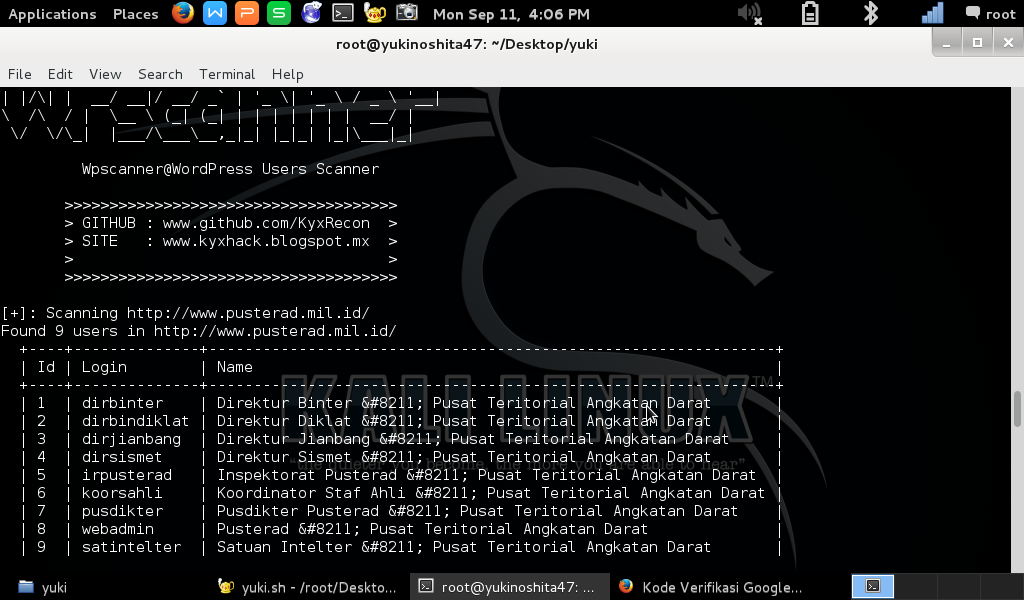The image size is (1024, 600).
Task: Click 'Satuan Intelter' name text
Action: pyautogui.click(x=284, y=547)
